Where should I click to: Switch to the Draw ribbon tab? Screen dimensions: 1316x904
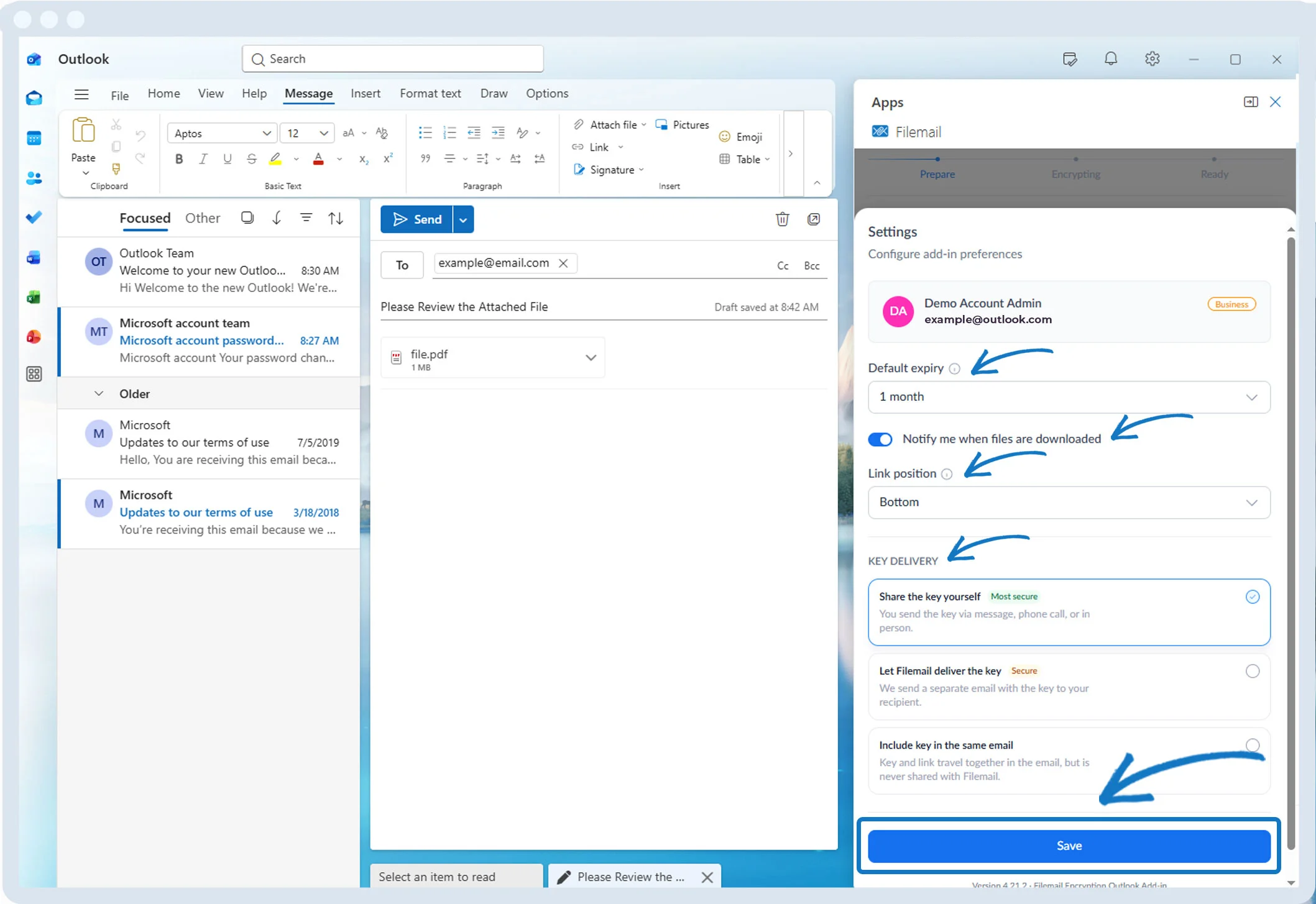coord(494,93)
